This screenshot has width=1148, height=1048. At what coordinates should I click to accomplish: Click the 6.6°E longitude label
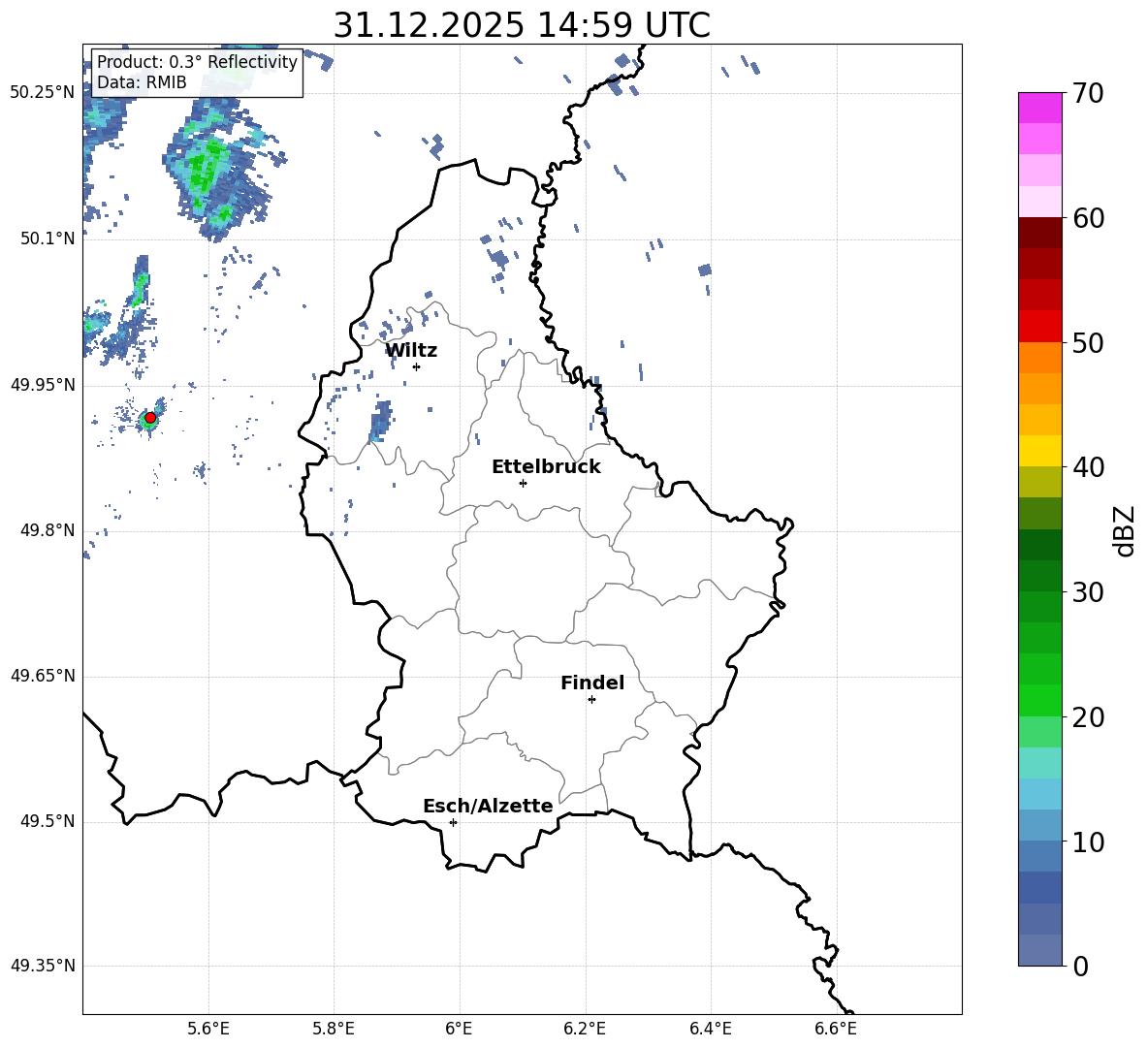point(836,1030)
